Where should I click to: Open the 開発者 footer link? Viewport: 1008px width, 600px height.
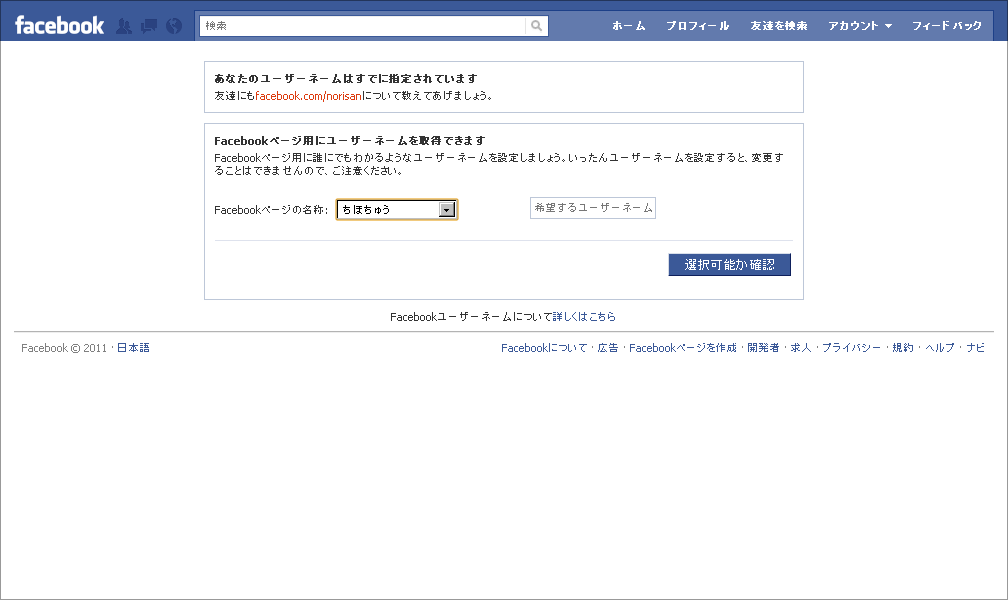click(763, 348)
